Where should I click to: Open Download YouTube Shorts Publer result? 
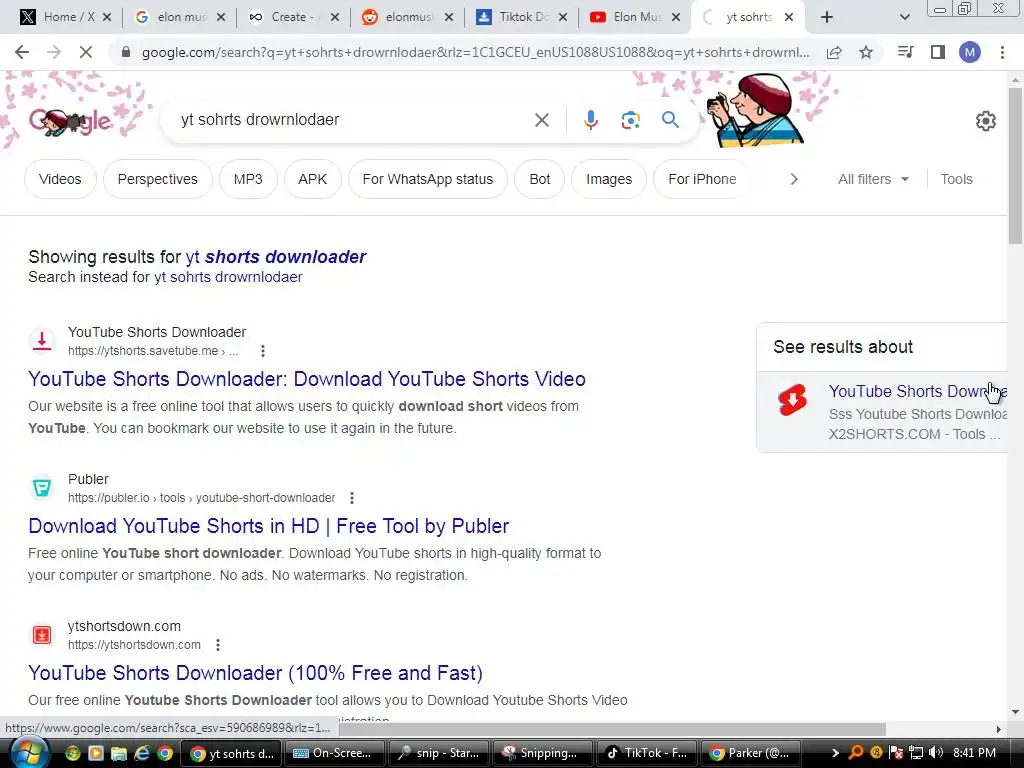[268, 526]
